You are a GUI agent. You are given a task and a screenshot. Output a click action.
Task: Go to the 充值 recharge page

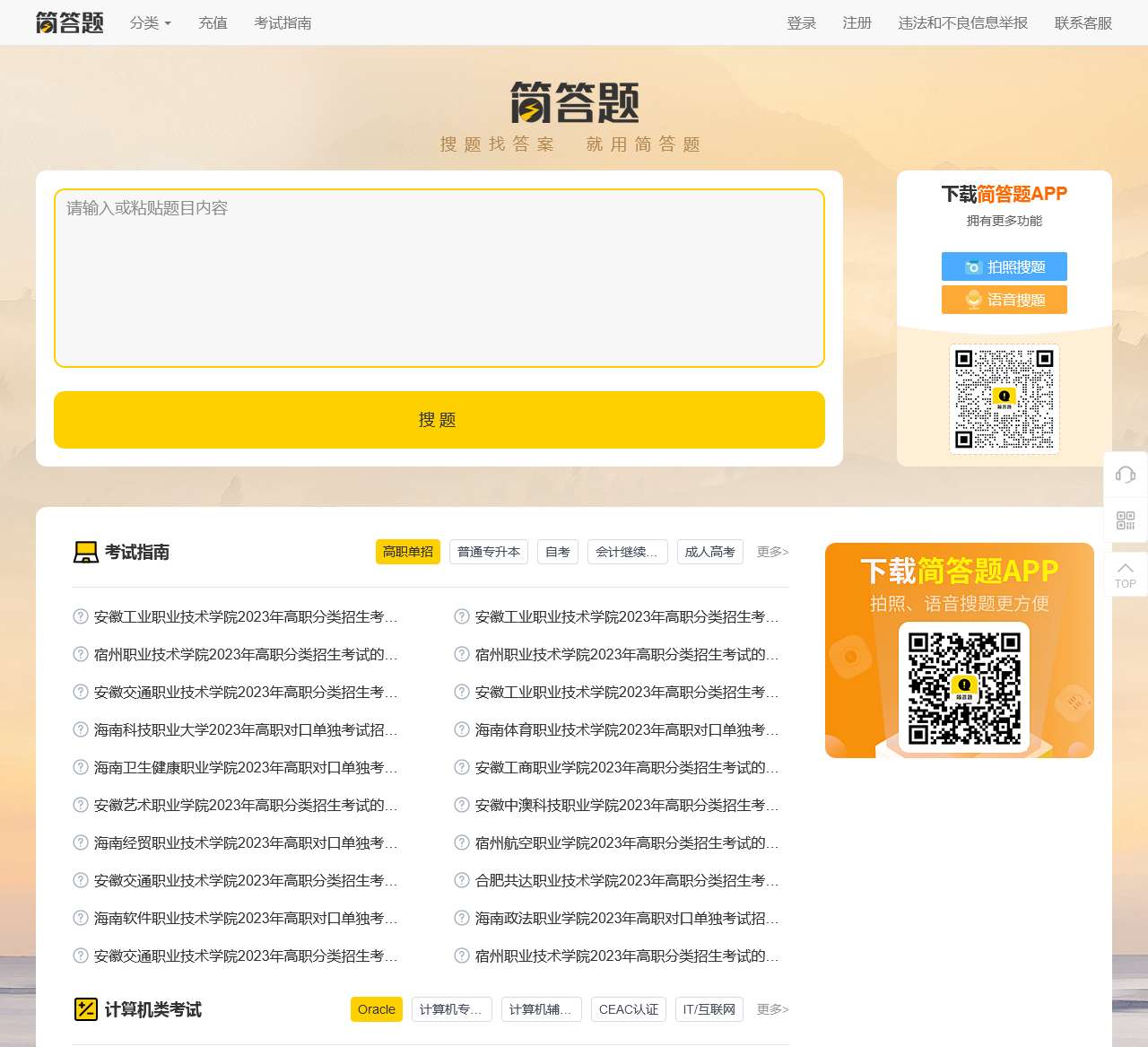coord(213,23)
